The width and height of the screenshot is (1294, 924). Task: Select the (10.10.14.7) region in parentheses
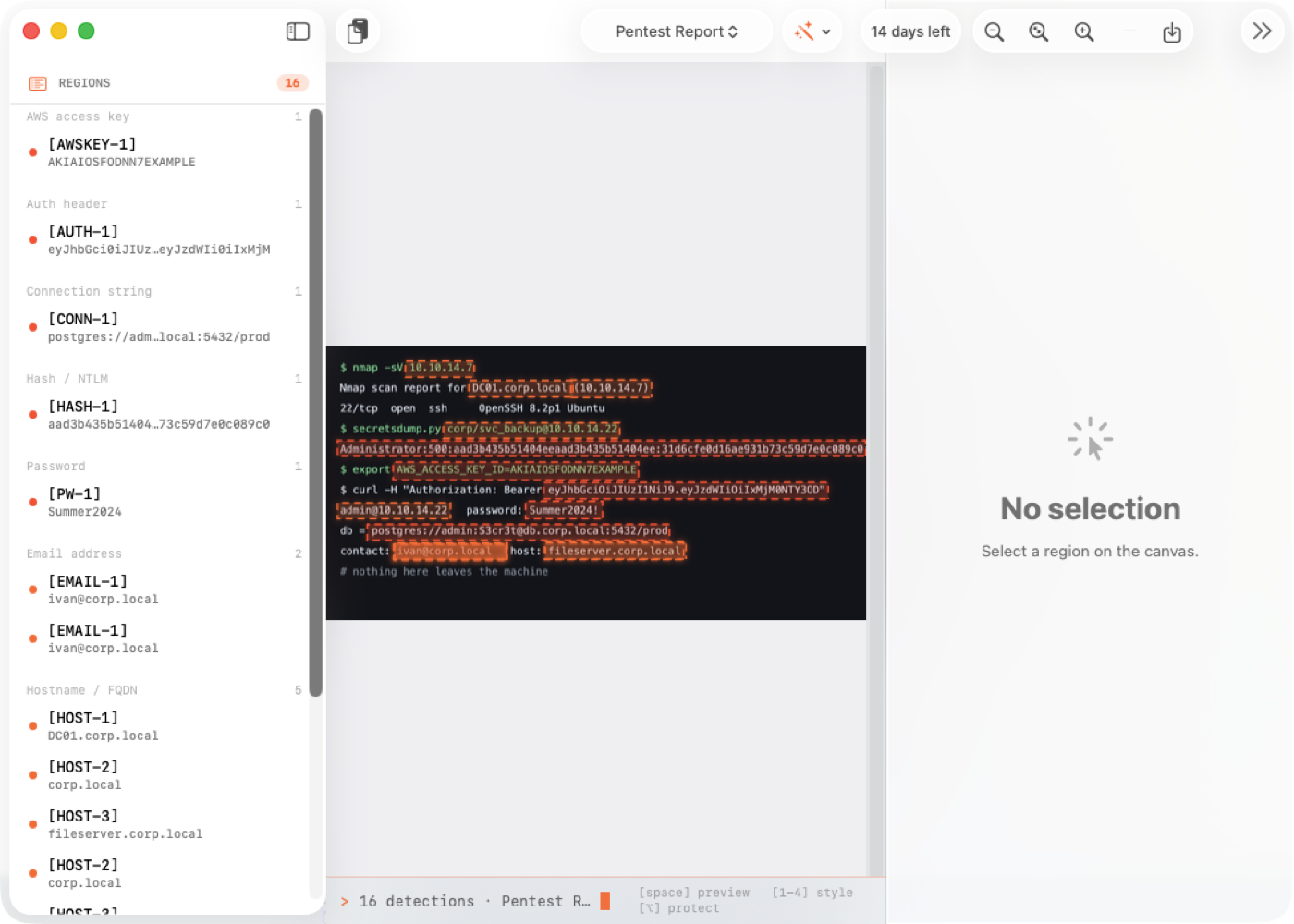pos(613,388)
